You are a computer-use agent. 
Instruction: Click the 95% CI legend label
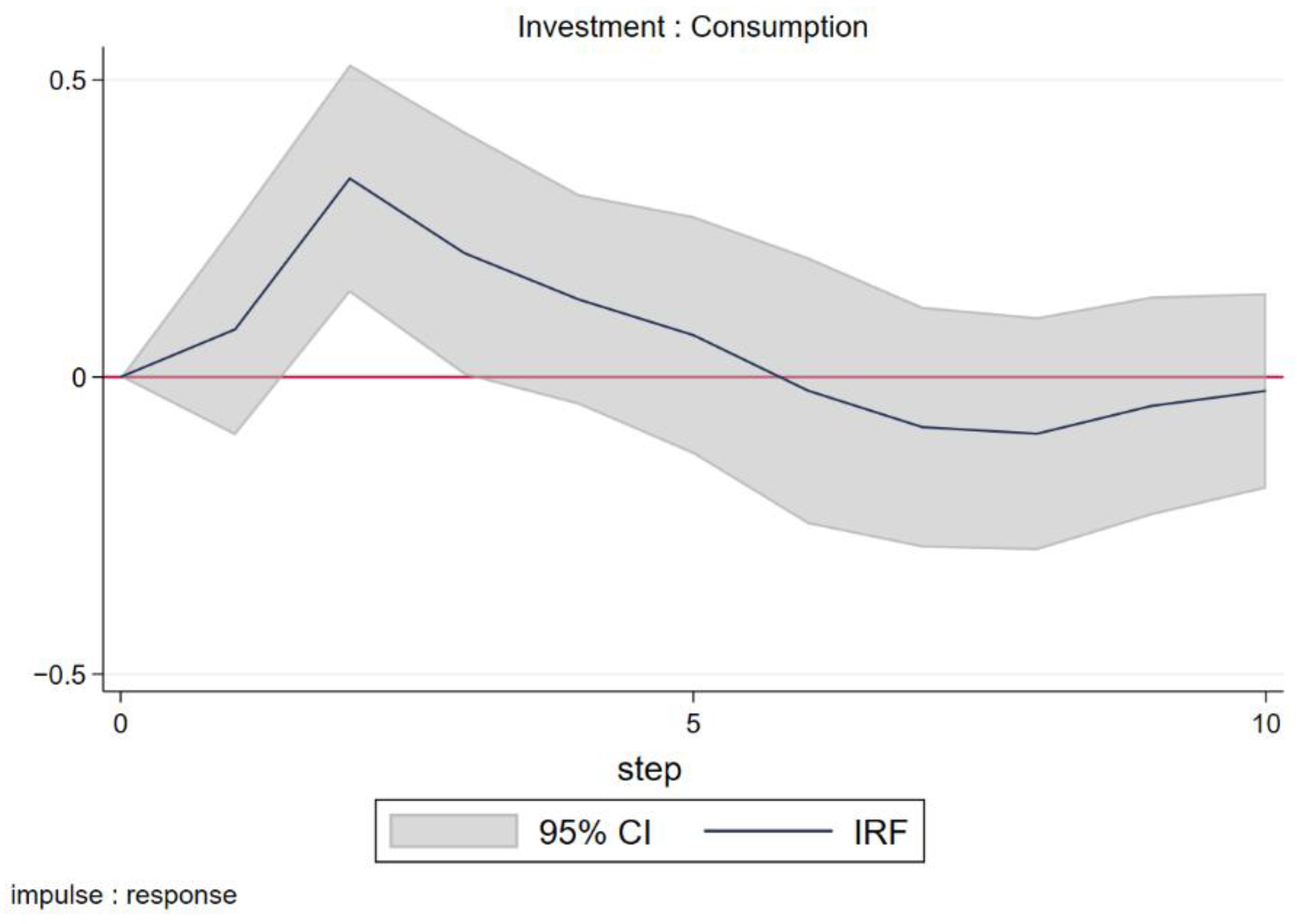pos(594,833)
